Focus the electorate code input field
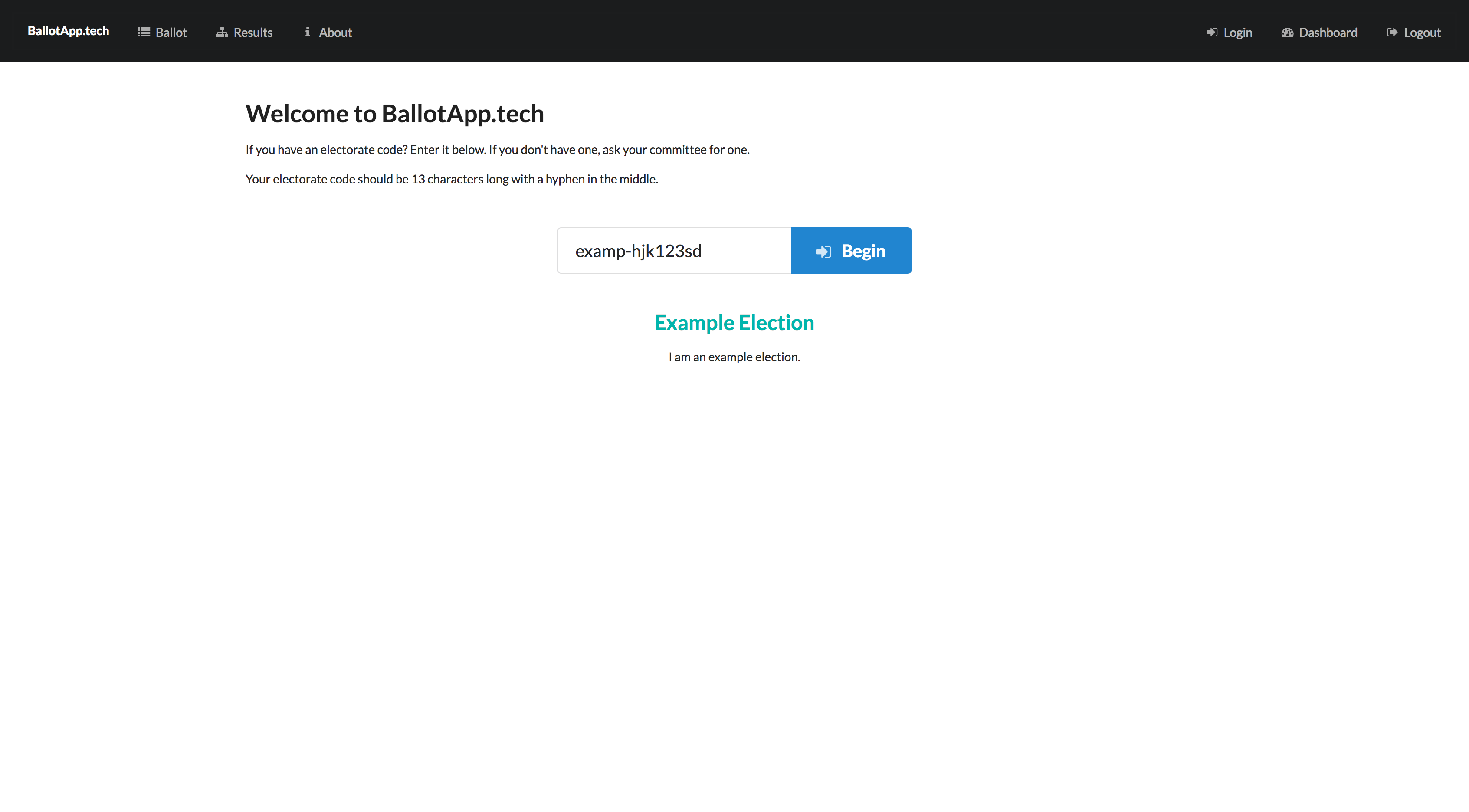 coord(674,251)
